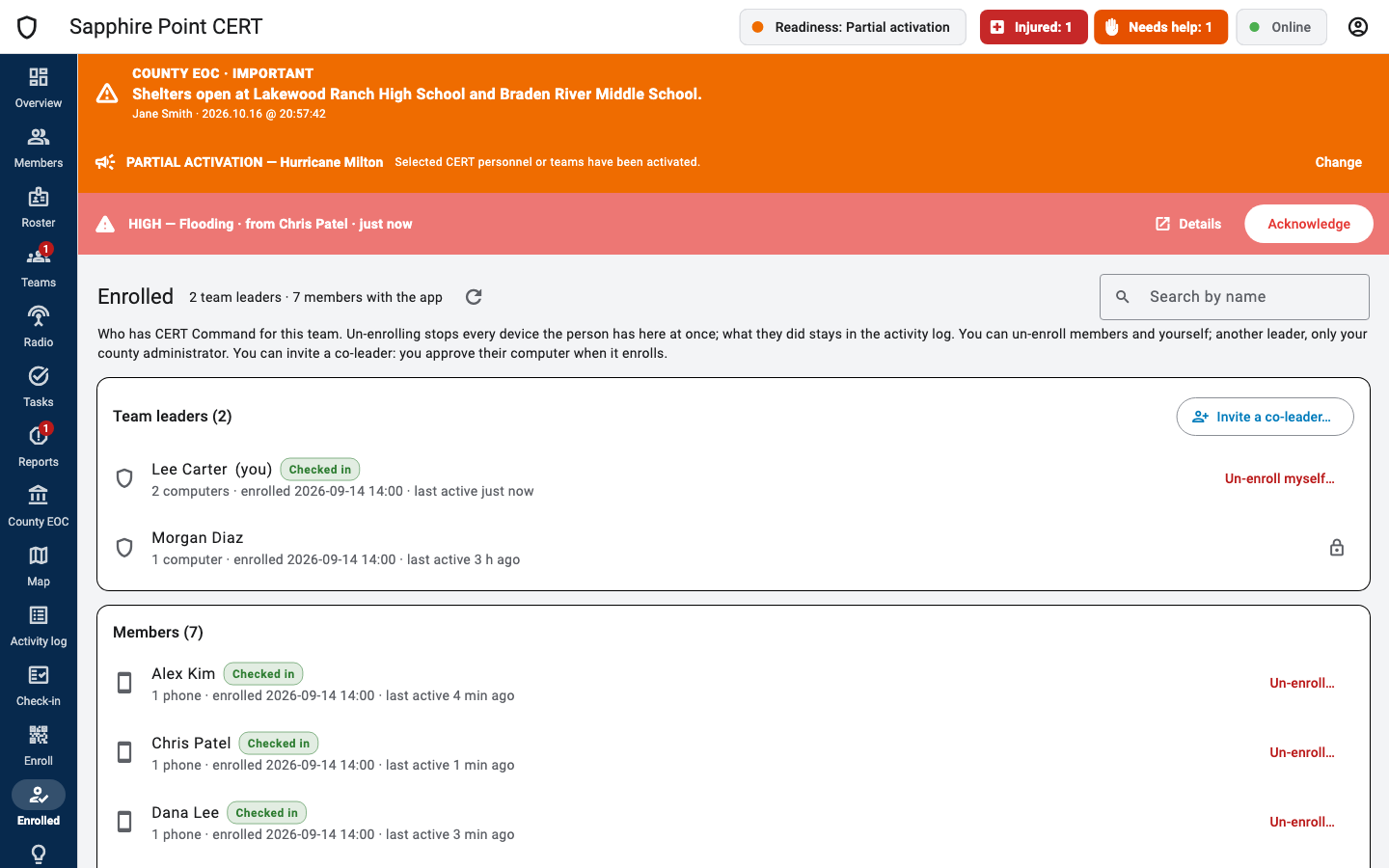Click the Injured: 1 status chip
The height and width of the screenshot is (868, 1389).
point(1033,27)
